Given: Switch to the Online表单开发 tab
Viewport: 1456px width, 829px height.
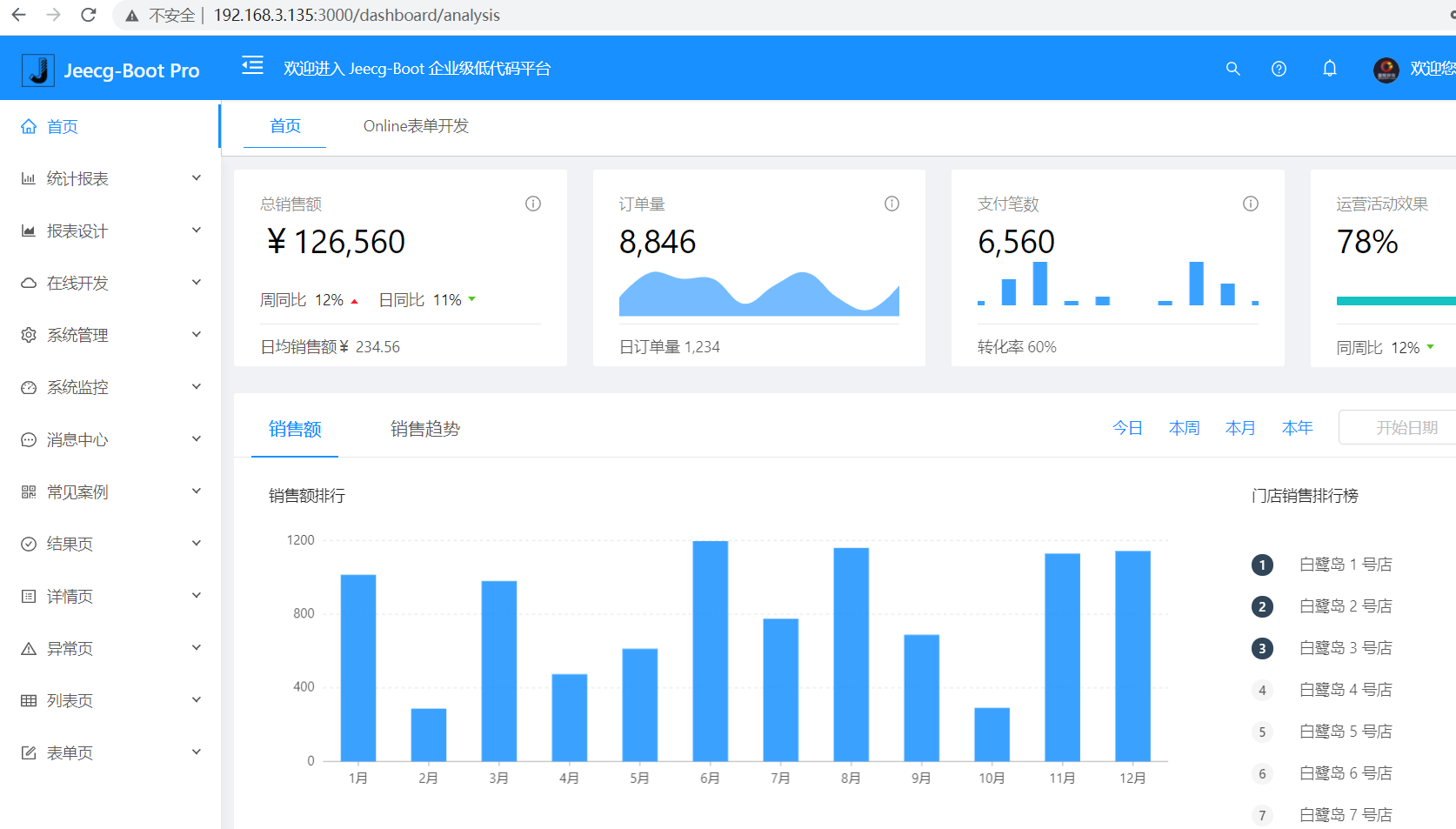Looking at the screenshot, I should pyautogui.click(x=416, y=126).
